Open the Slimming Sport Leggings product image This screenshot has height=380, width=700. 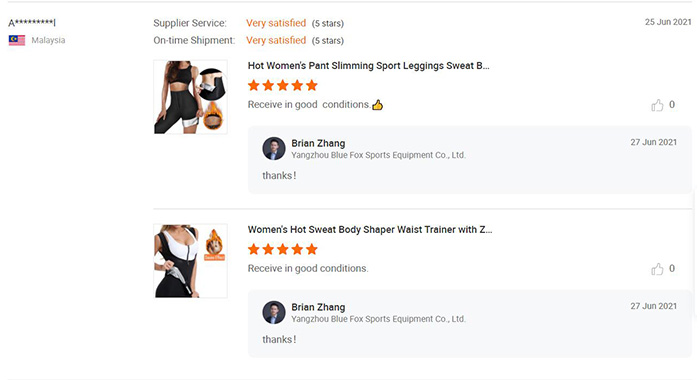tap(191, 97)
